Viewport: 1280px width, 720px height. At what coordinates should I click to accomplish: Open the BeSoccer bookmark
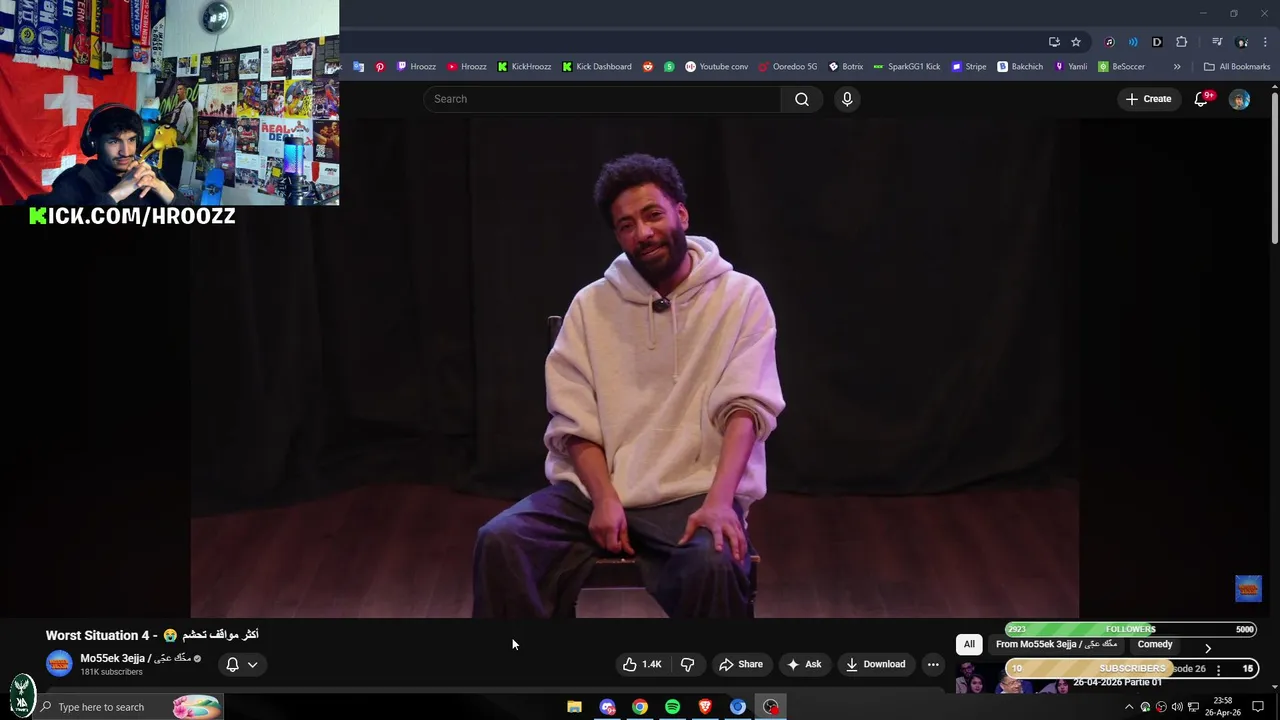1121,67
